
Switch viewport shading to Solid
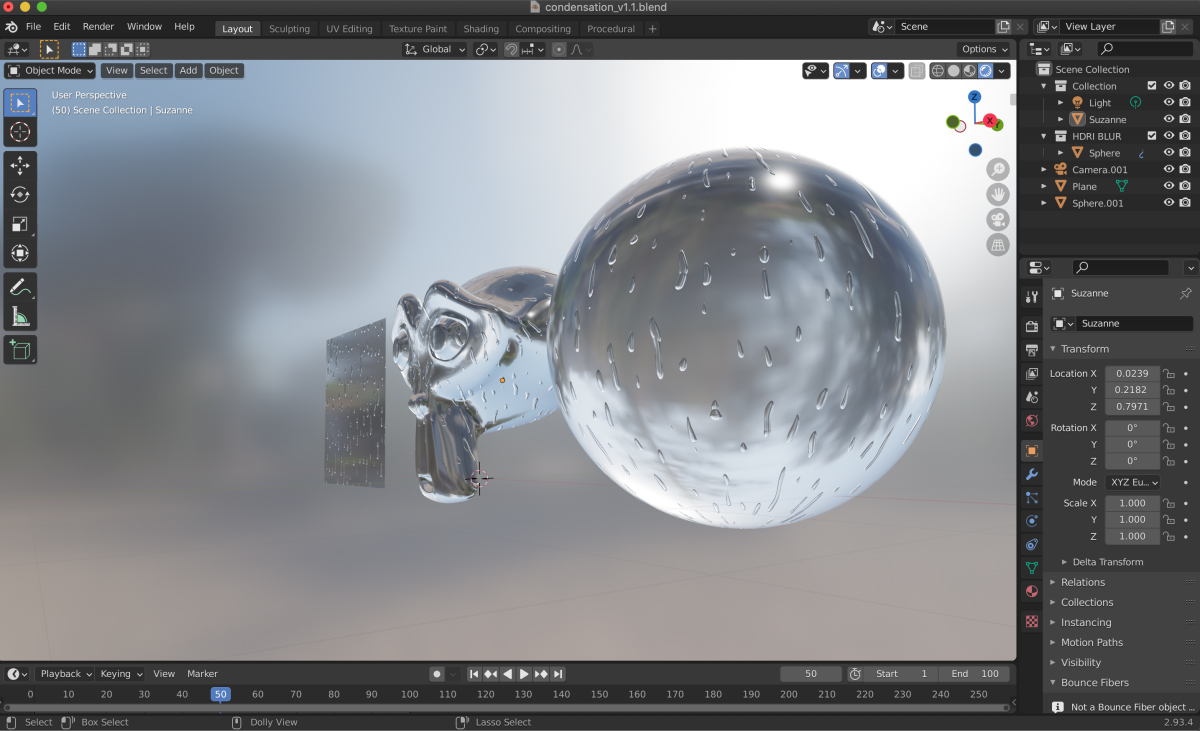[x=954, y=71]
